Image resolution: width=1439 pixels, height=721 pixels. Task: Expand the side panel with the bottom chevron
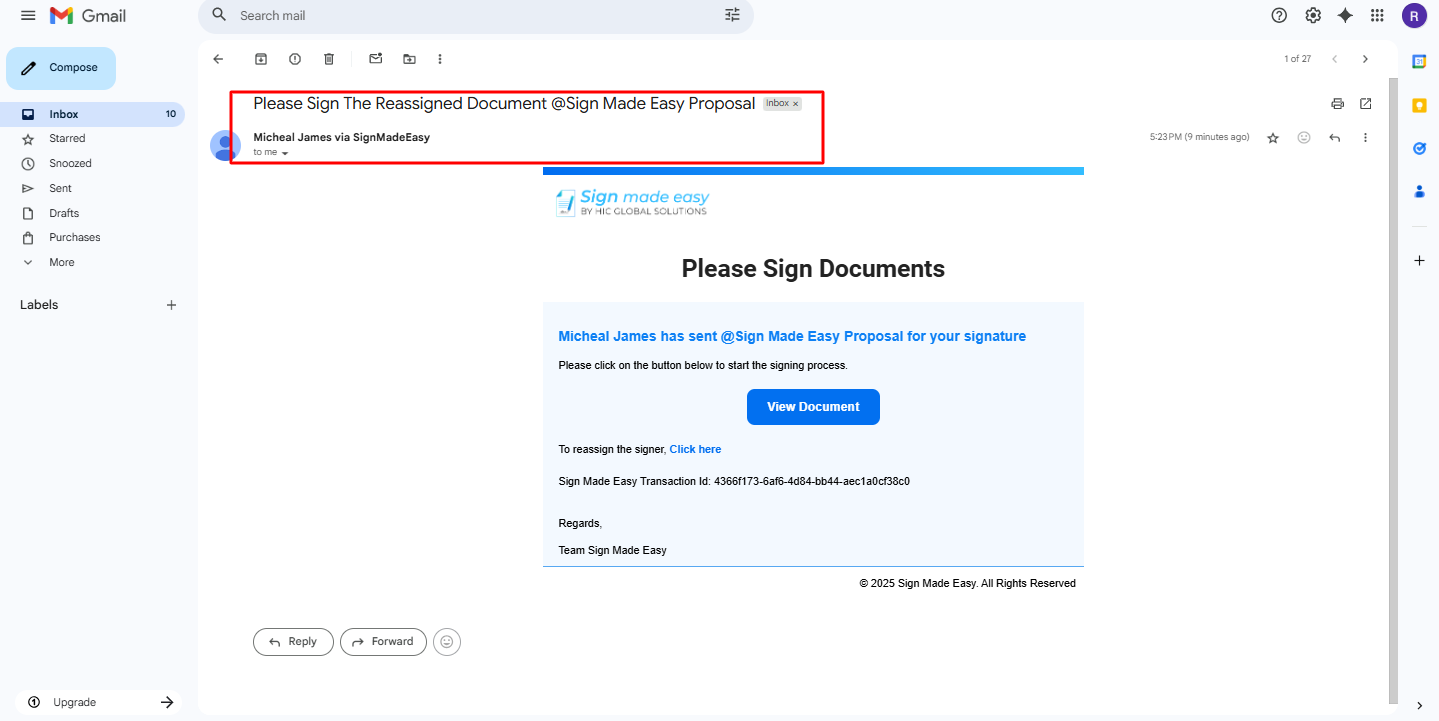point(1419,705)
